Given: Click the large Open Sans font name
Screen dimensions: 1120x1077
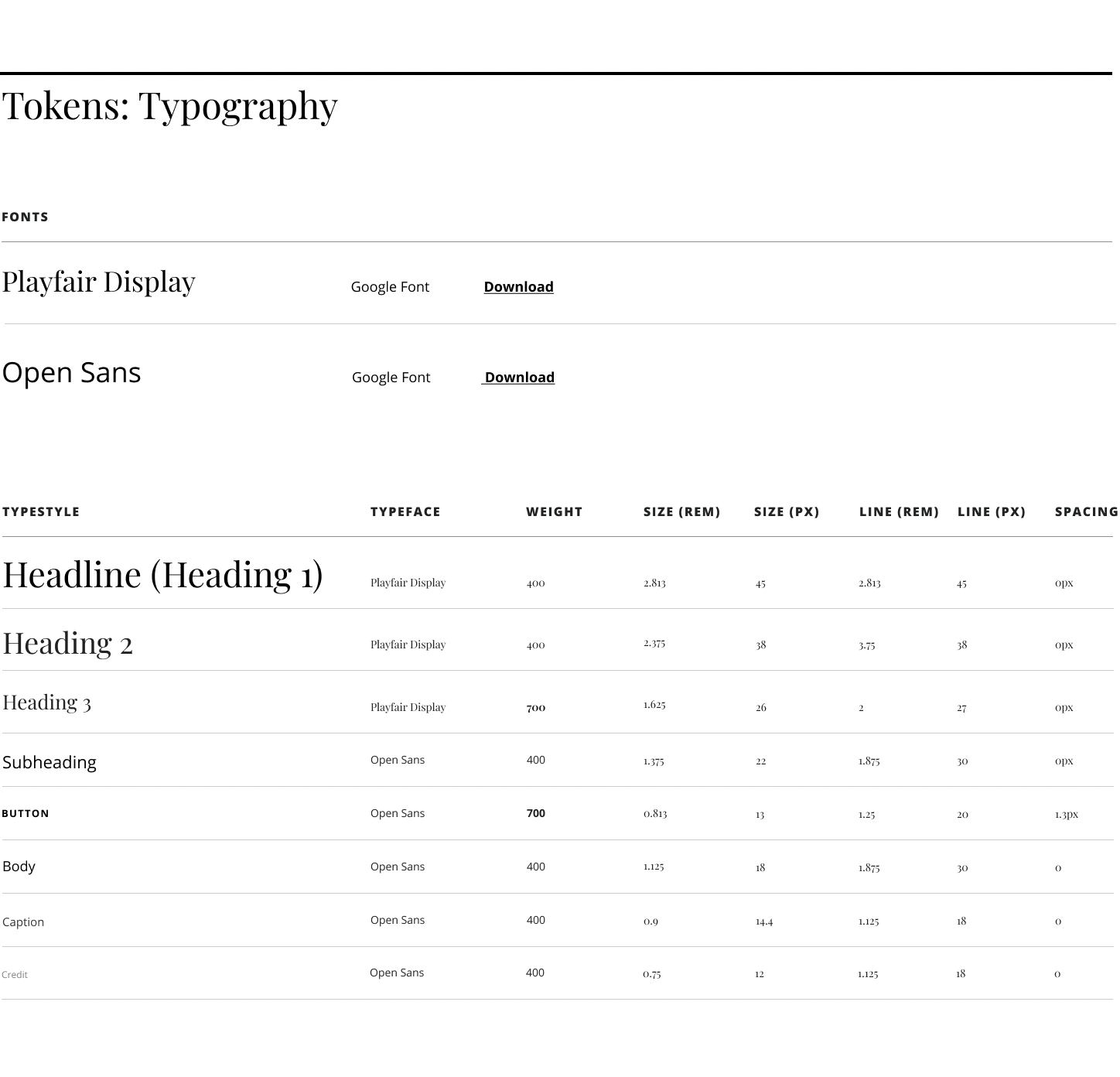Looking at the screenshot, I should (x=71, y=373).
